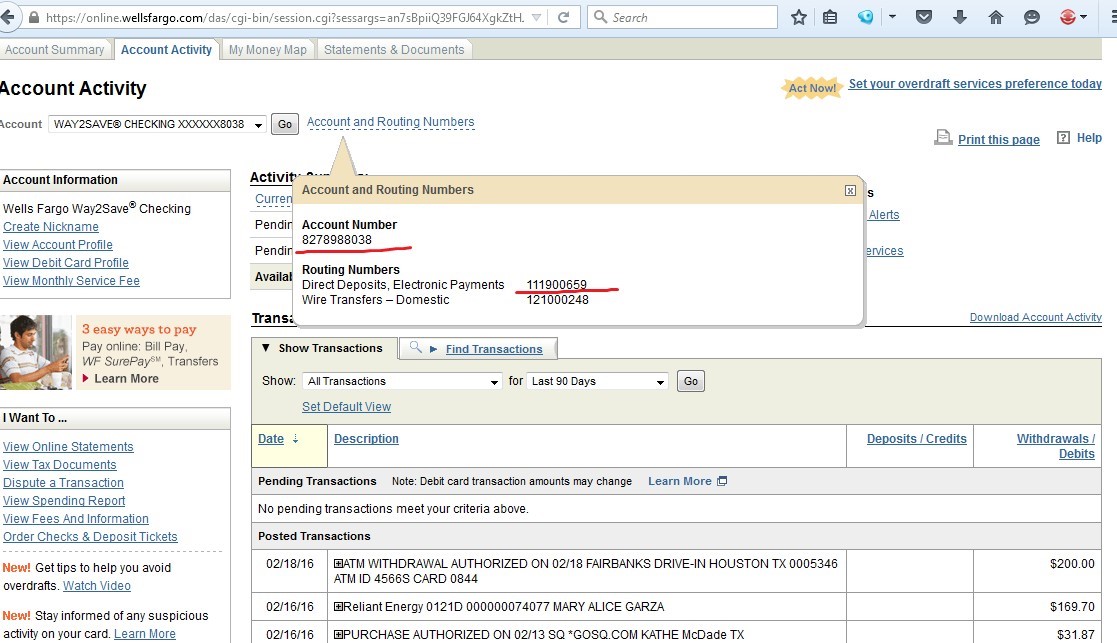
Task: Click the printer icon beside Print this page
Action: [943, 138]
